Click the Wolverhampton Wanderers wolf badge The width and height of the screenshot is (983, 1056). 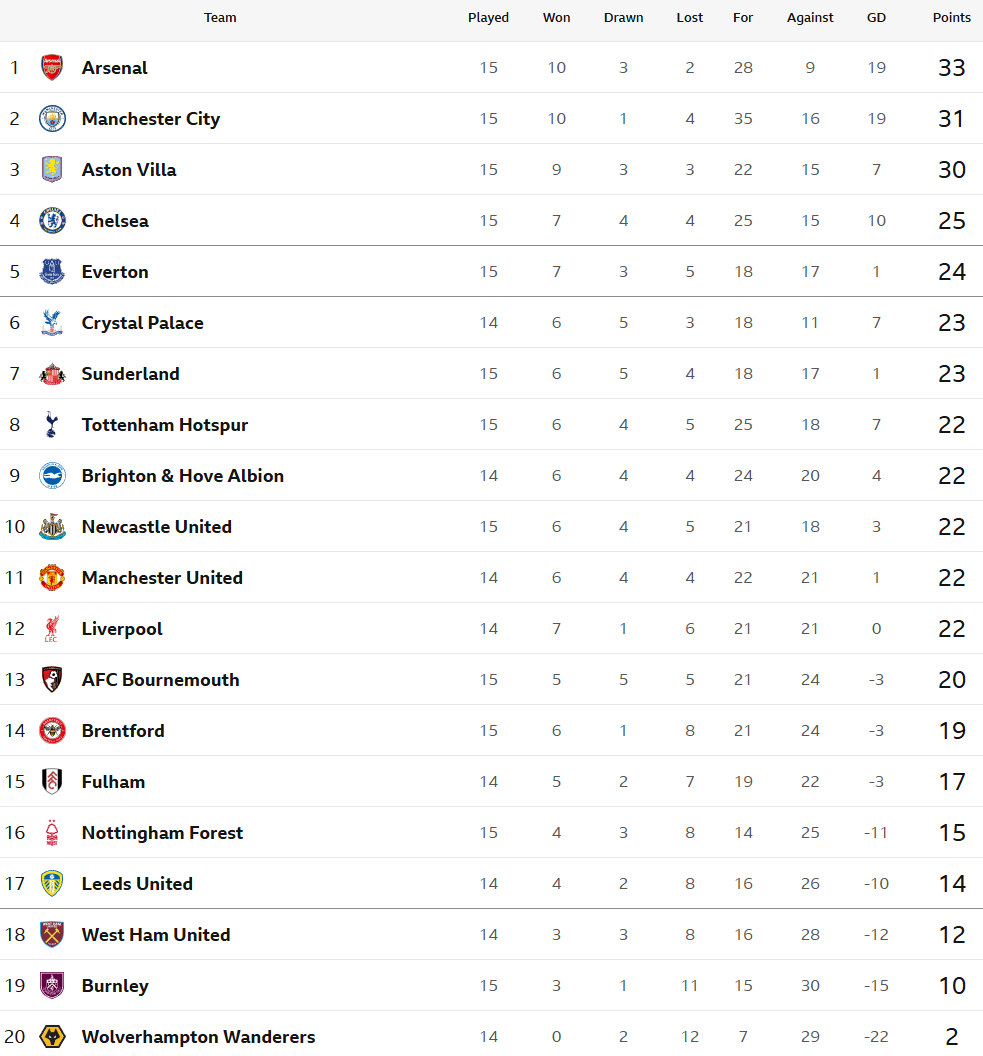pyautogui.click(x=52, y=1037)
